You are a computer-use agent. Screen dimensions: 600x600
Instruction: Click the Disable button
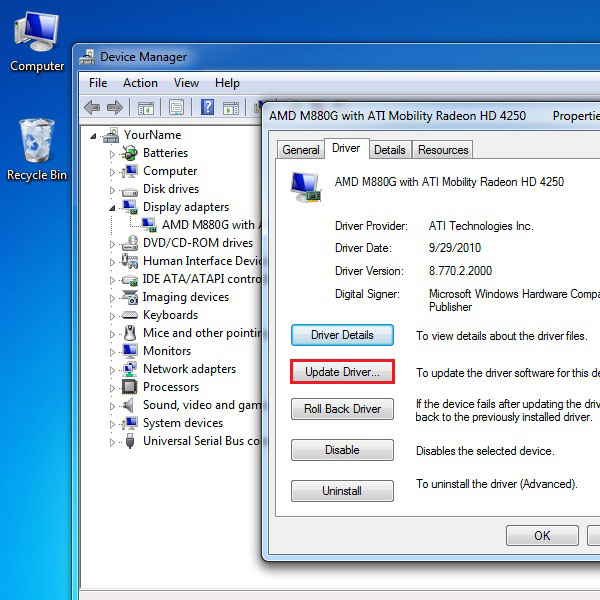[x=342, y=450]
